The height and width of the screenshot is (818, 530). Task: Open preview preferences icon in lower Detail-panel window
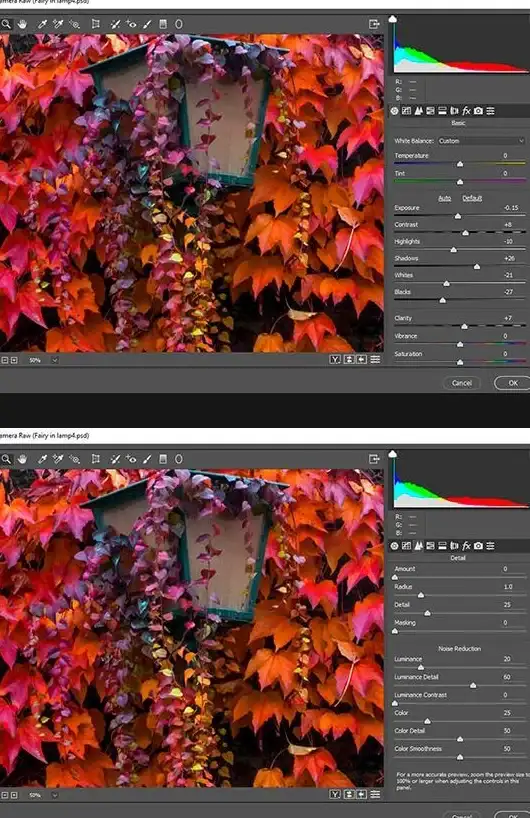[x=375, y=795]
